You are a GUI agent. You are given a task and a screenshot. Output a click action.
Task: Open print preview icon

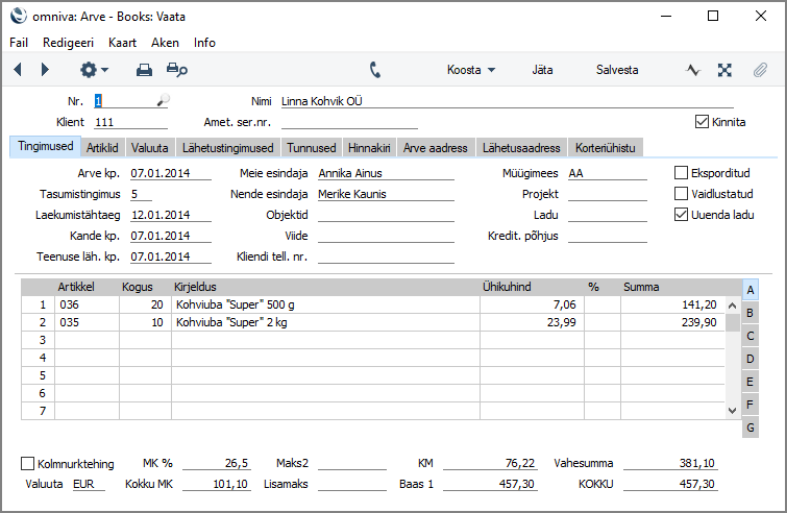click(177, 70)
